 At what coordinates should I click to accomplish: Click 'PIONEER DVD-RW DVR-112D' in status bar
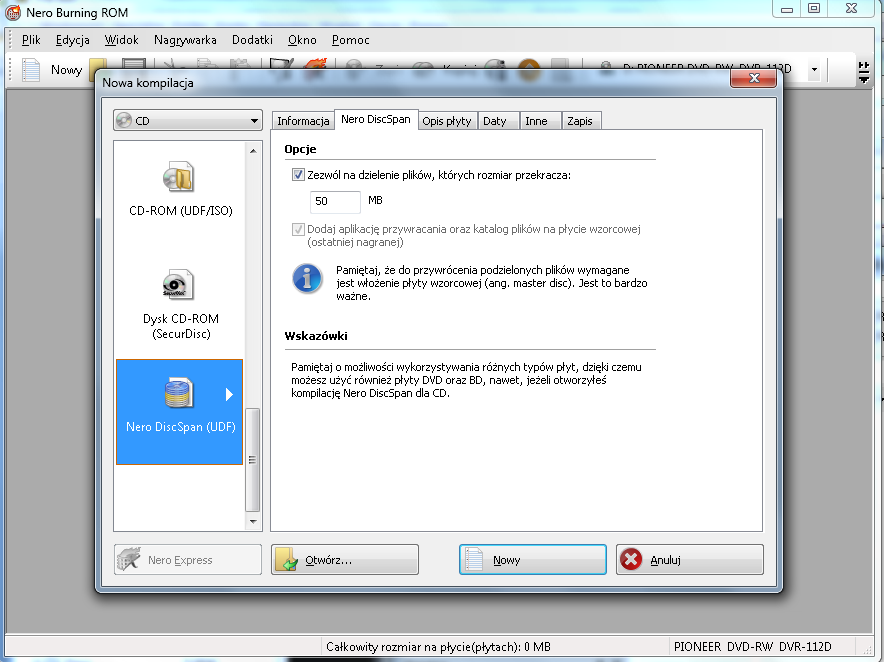(x=752, y=647)
